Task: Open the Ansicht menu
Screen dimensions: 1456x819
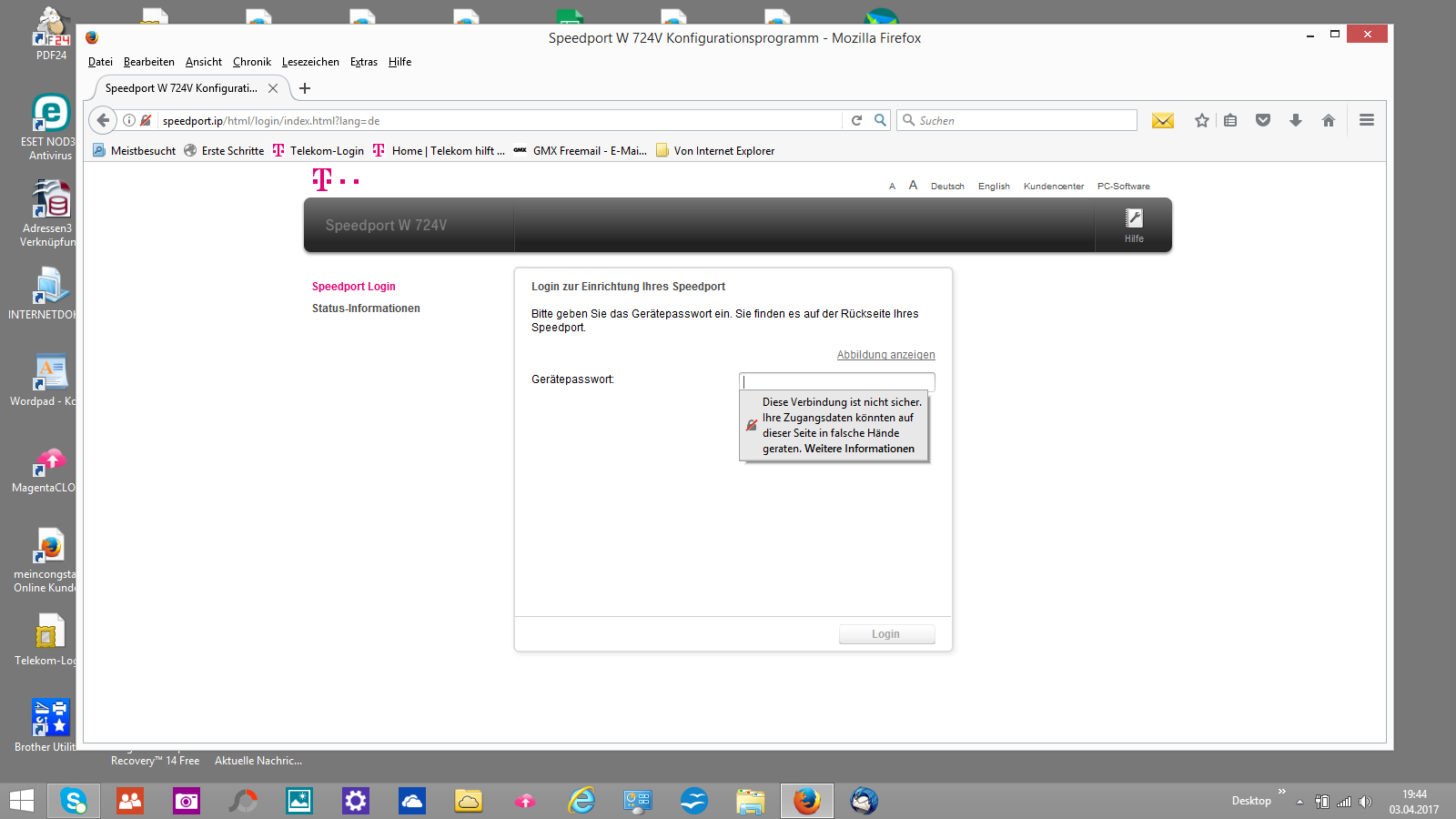Action: (204, 62)
